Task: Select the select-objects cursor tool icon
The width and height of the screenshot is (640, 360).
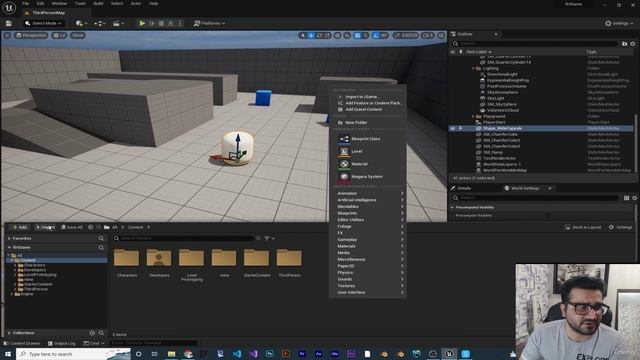Action: pyautogui.click(x=302, y=36)
